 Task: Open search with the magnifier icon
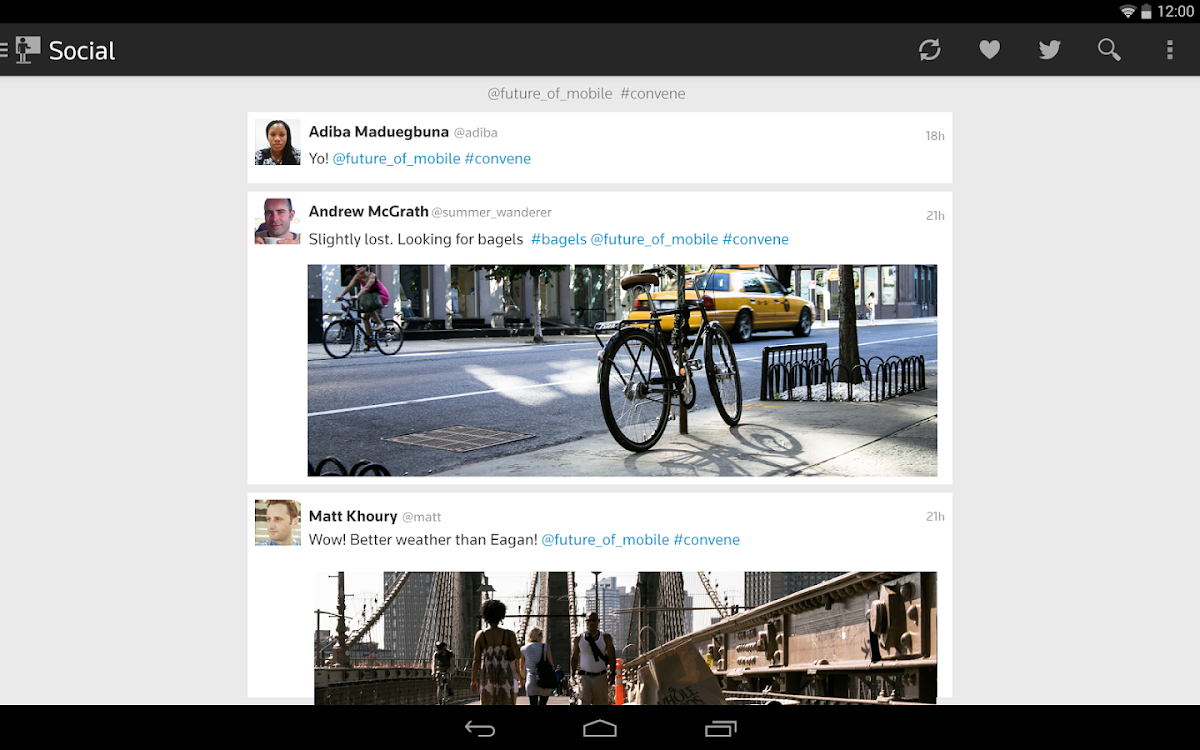coord(1109,50)
